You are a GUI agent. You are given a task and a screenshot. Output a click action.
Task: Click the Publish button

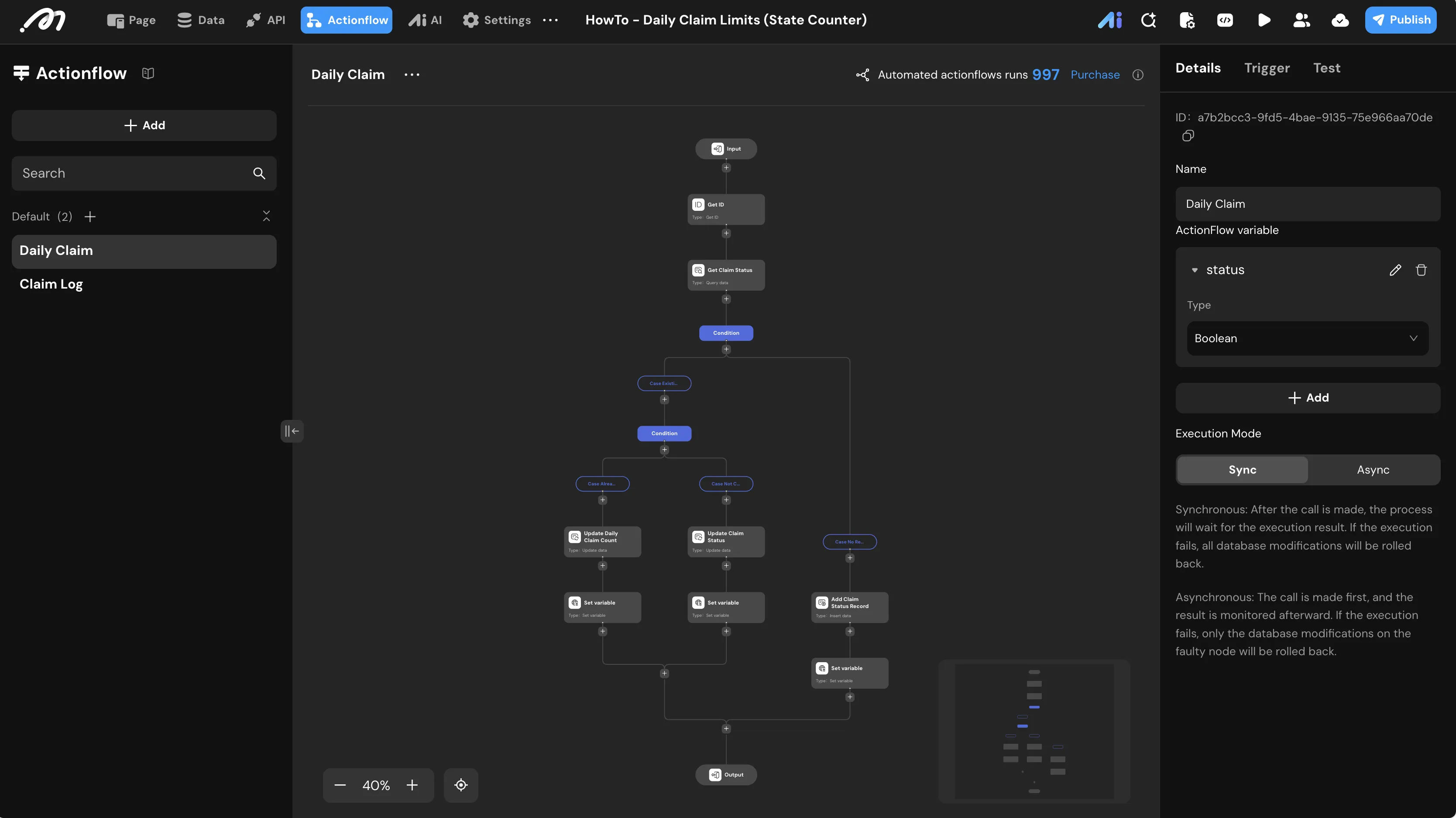[1400, 21]
